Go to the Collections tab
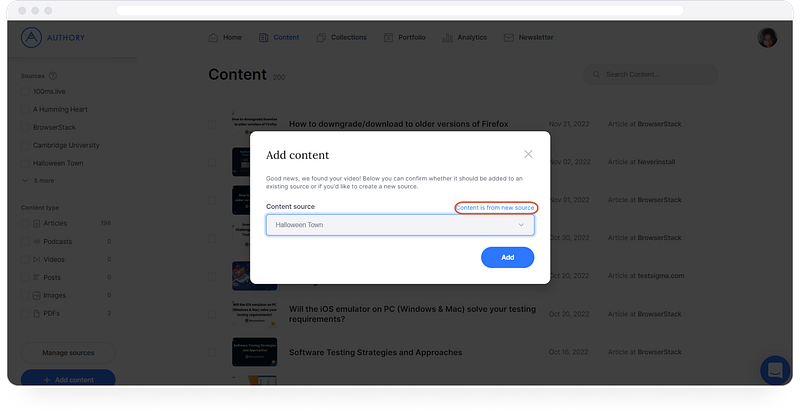800x419 pixels. coord(341,37)
